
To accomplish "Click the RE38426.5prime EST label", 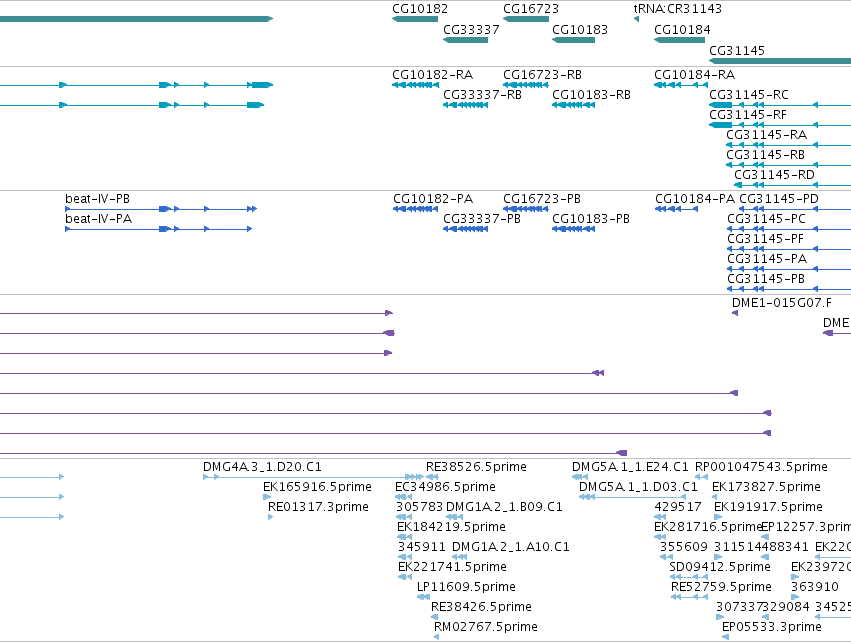I will pyautogui.click(x=481, y=608).
